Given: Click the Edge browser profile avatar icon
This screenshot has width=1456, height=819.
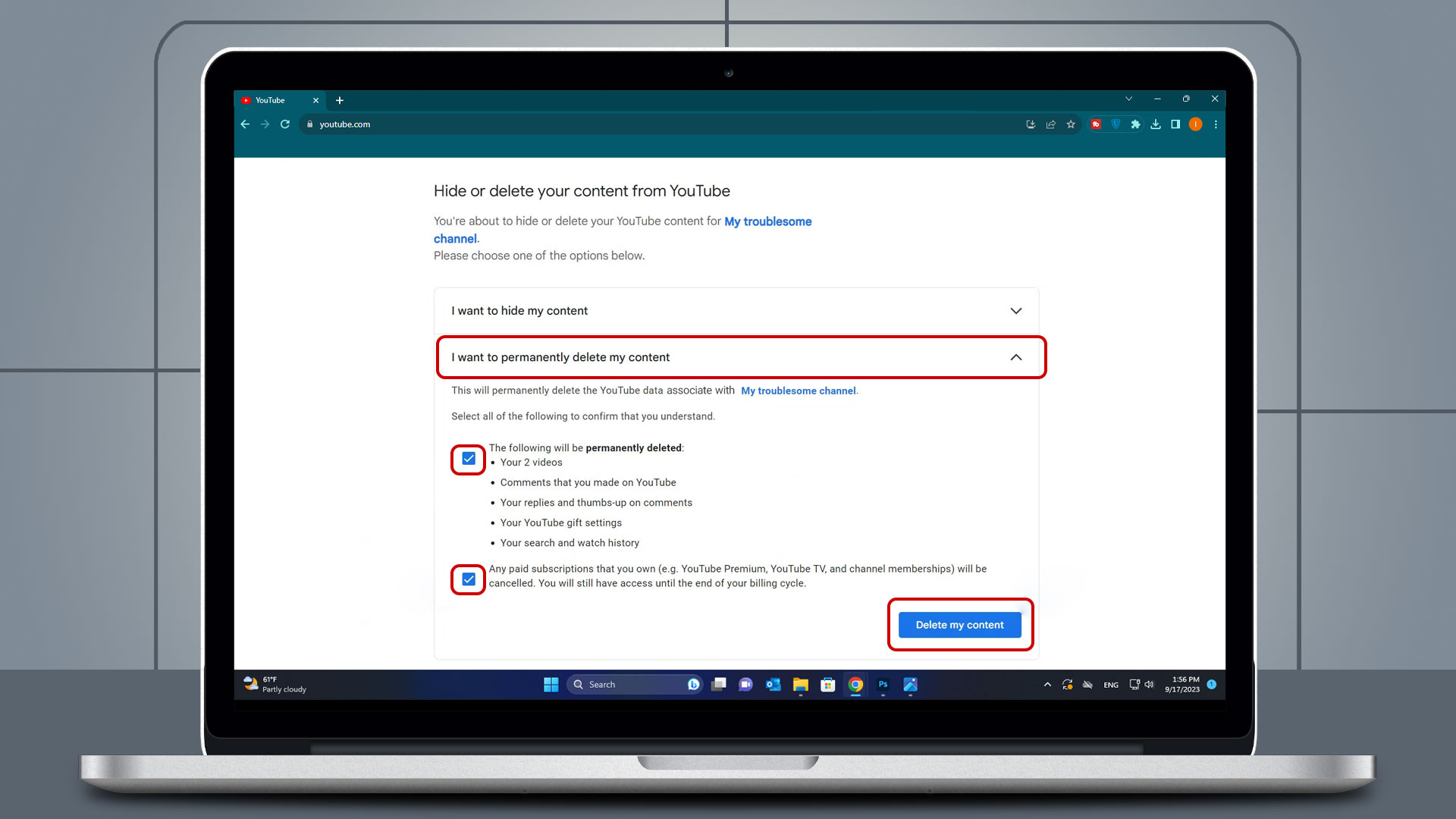Looking at the screenshot, I should [1197, 124].
